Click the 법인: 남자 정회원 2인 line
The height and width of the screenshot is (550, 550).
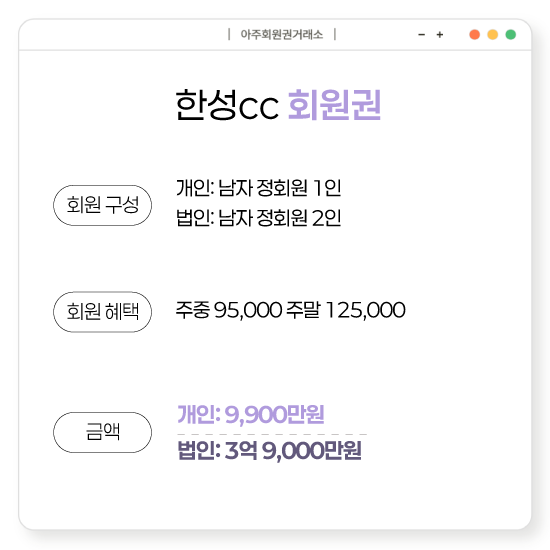click(x=259, y=218)
